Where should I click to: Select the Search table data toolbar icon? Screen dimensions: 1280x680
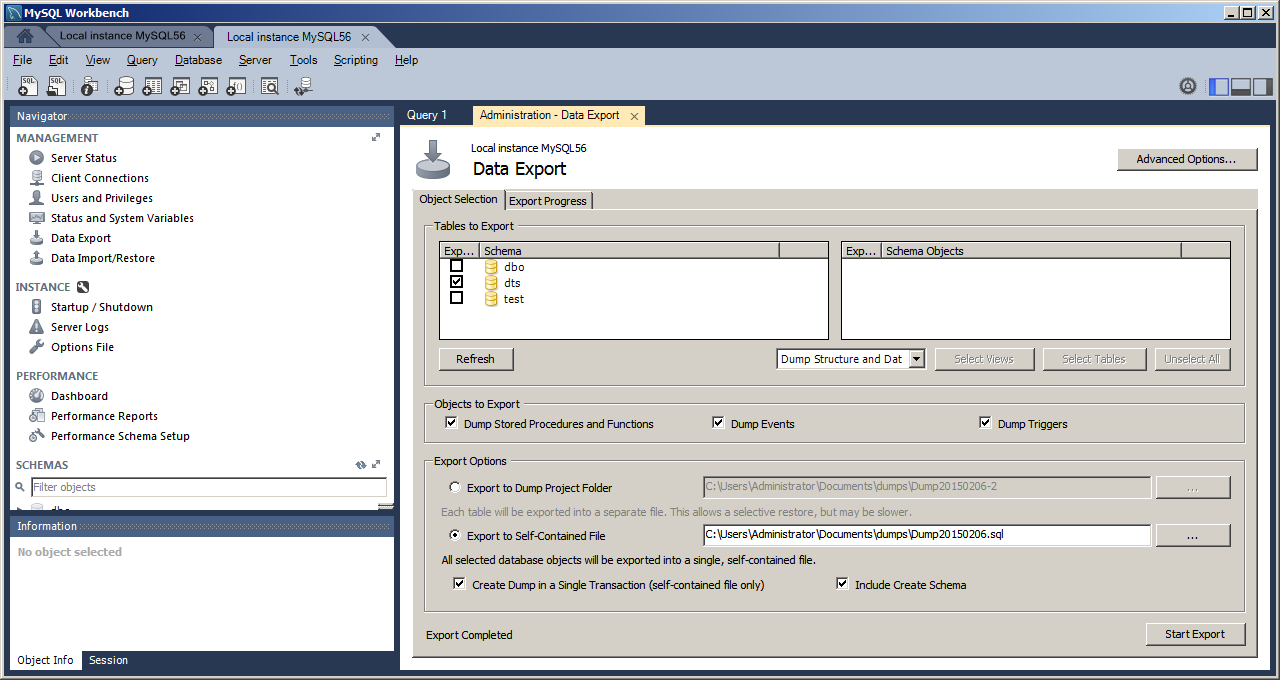pyautogui.click(x=269, y=86)
